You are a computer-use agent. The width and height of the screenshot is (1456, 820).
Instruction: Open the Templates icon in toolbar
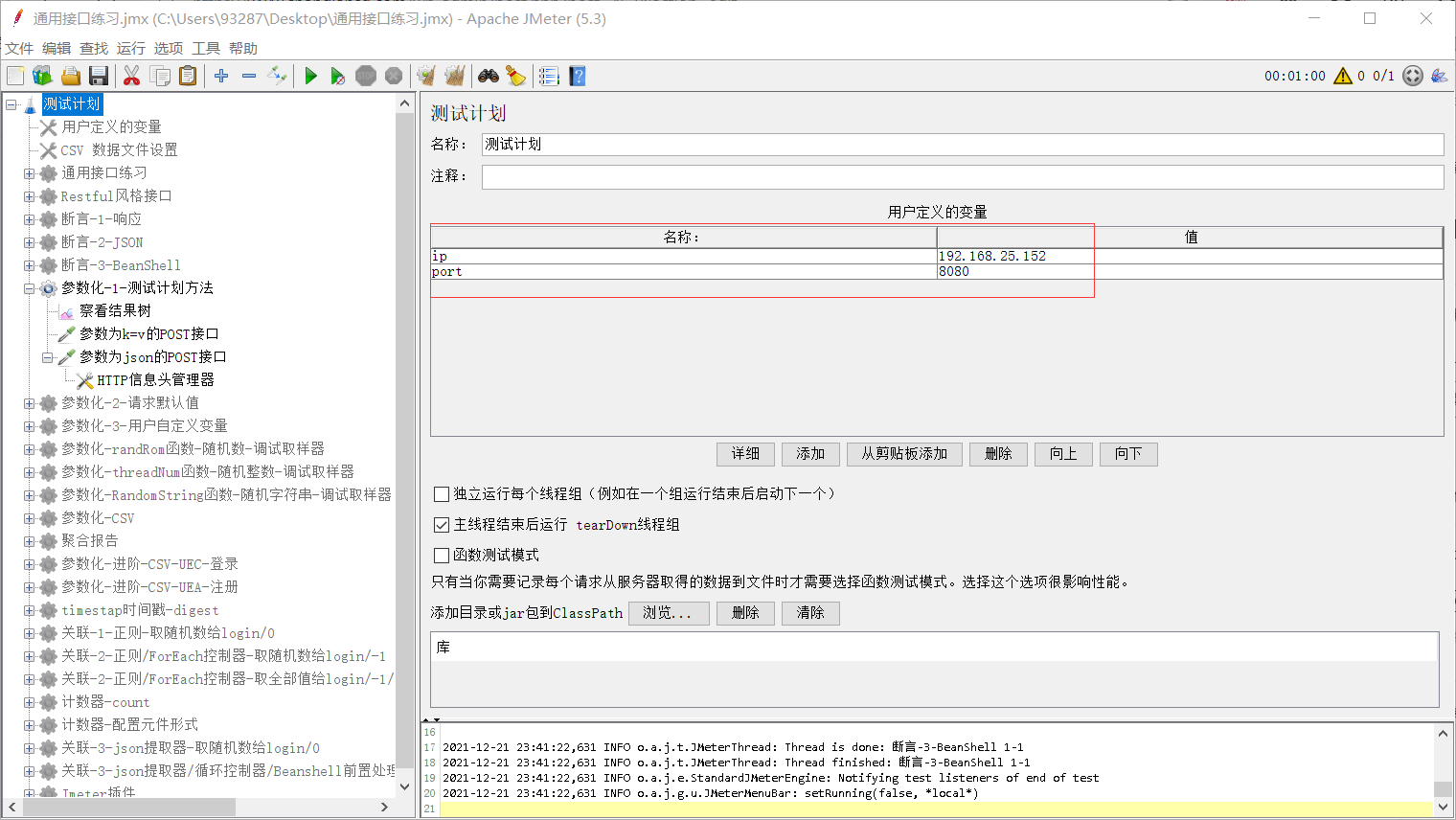coord(42,76)
